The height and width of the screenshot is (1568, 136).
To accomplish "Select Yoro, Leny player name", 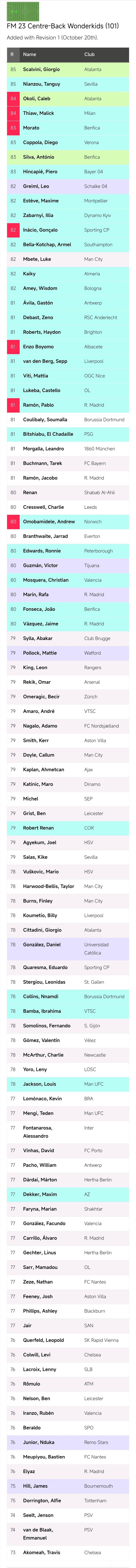I will point(35,1070).
